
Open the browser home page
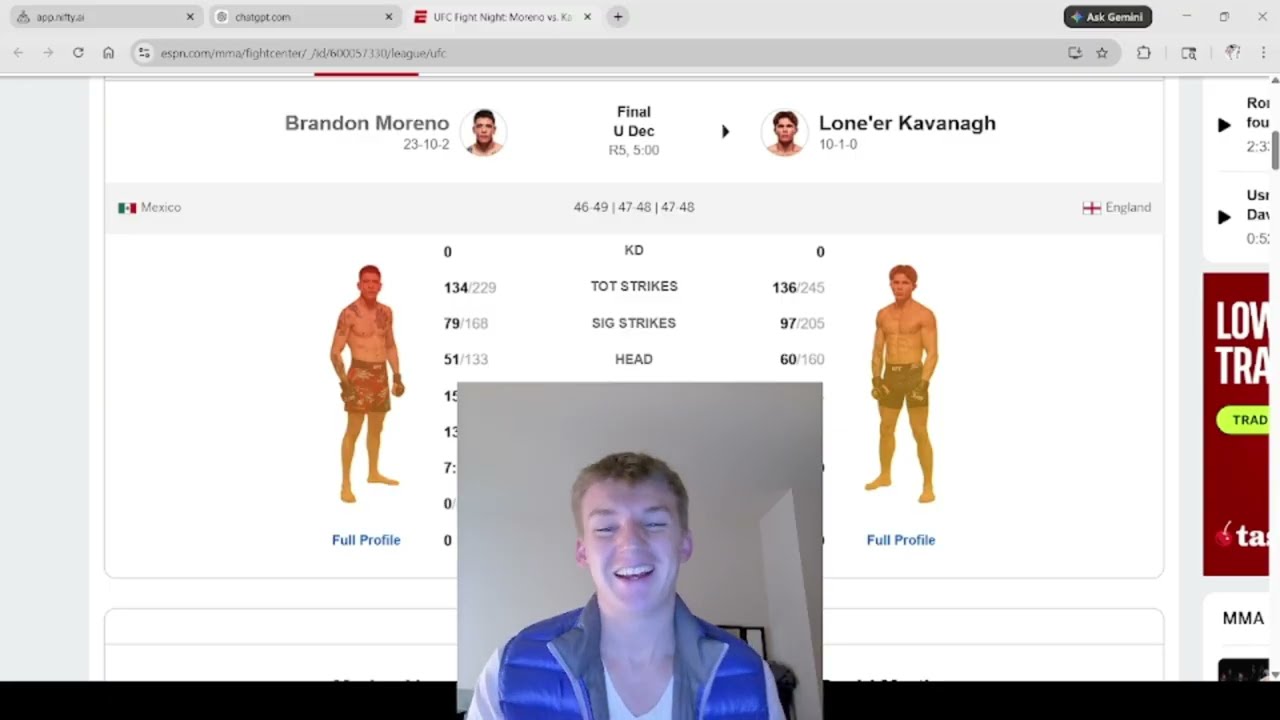(108, 53)
